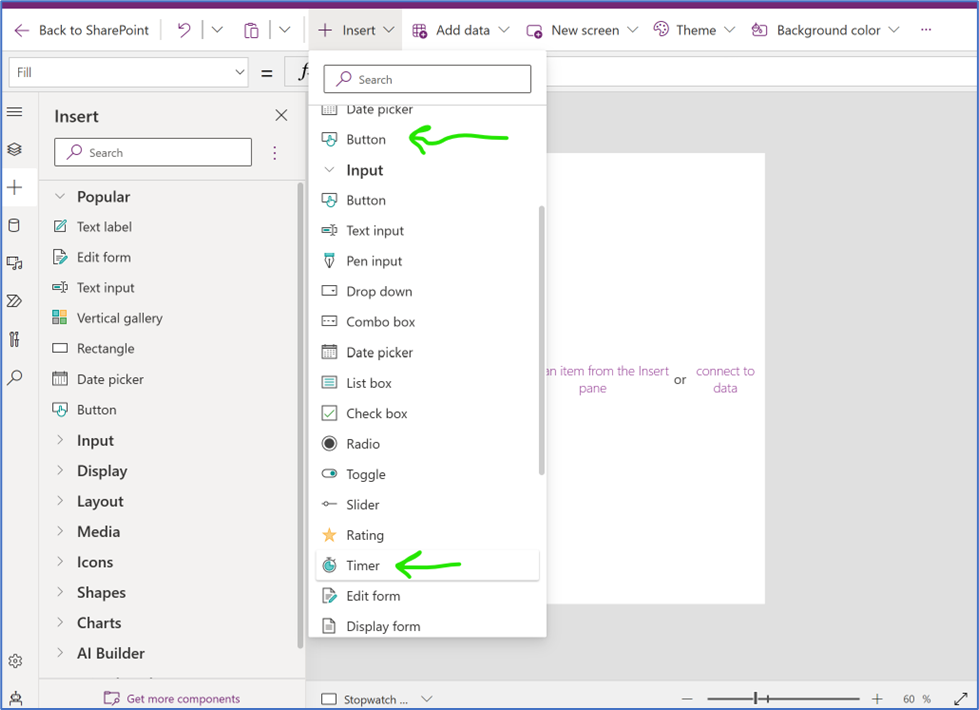
Task: Select the plus Insert icon in the left rail
Action: point(14,187)
